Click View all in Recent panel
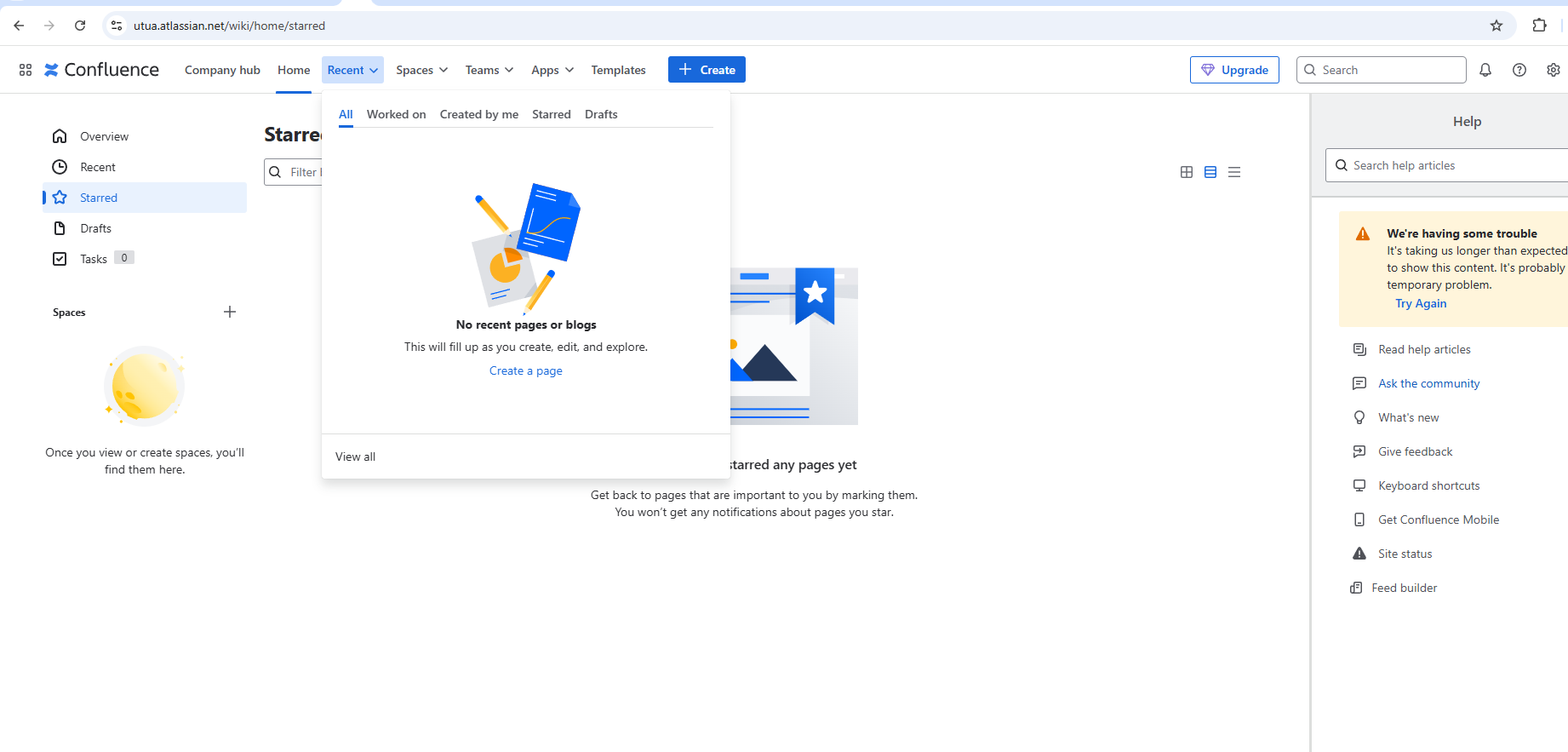 click(x=355, y=456)
